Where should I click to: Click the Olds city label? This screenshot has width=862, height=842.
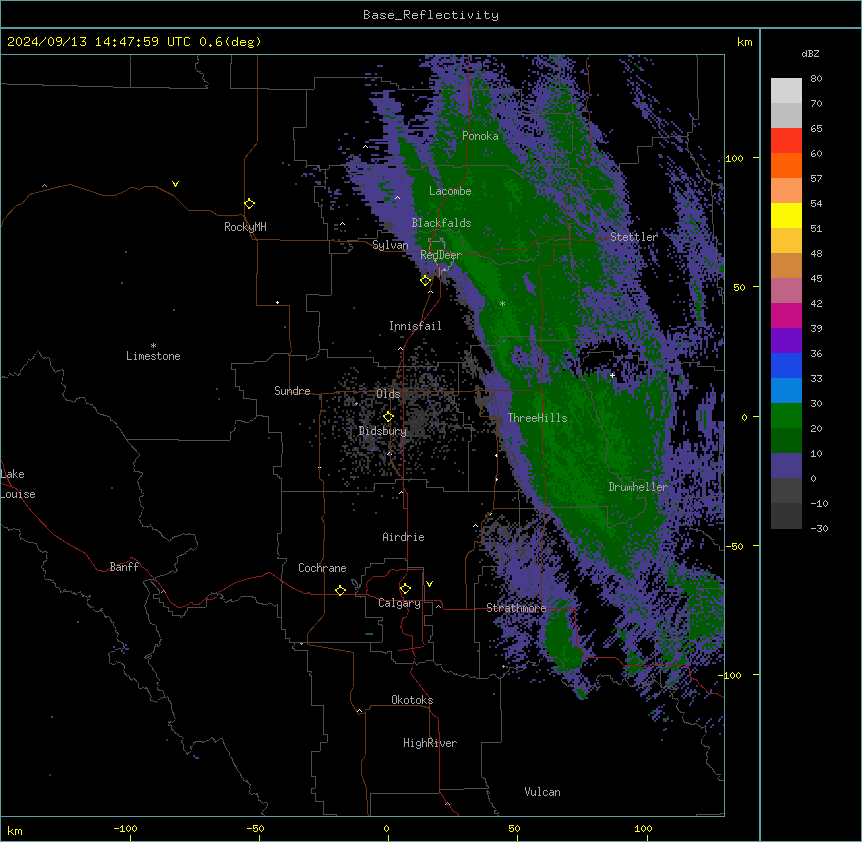coord(388,394)
